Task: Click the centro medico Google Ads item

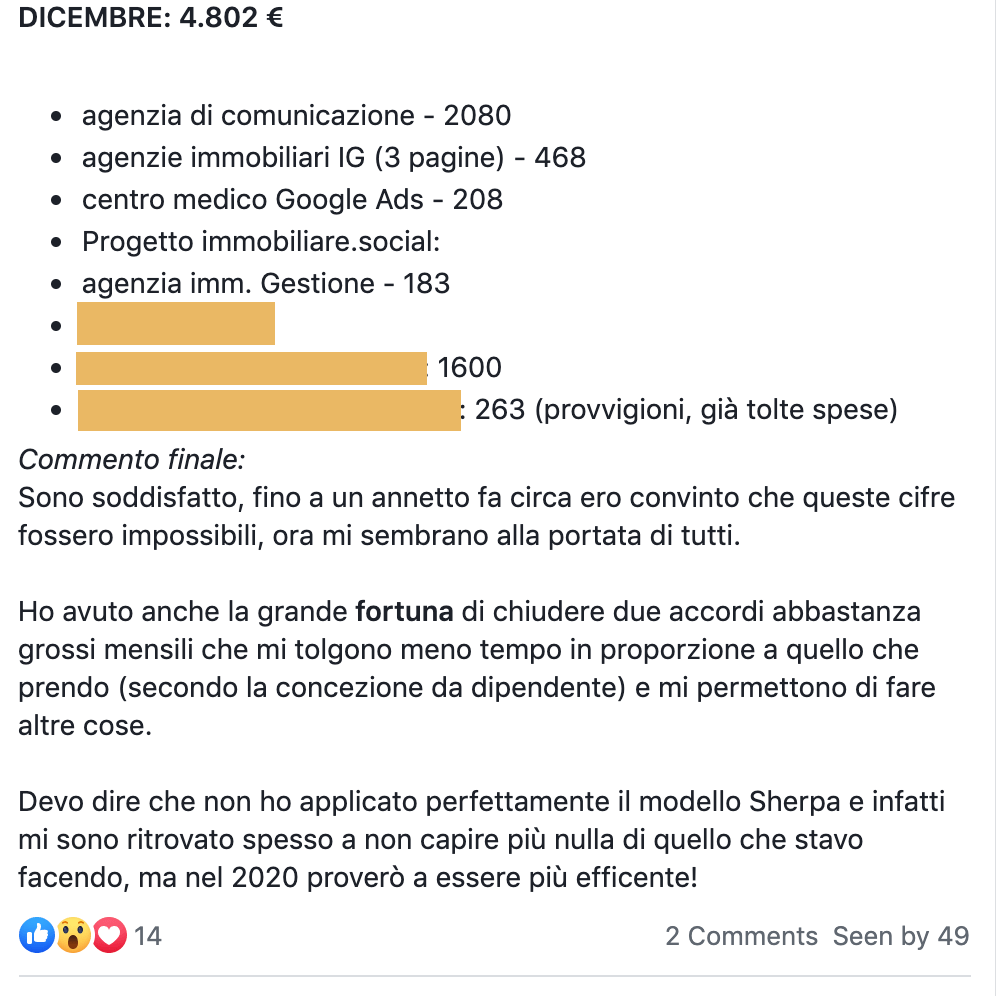Action: point(292,199)
